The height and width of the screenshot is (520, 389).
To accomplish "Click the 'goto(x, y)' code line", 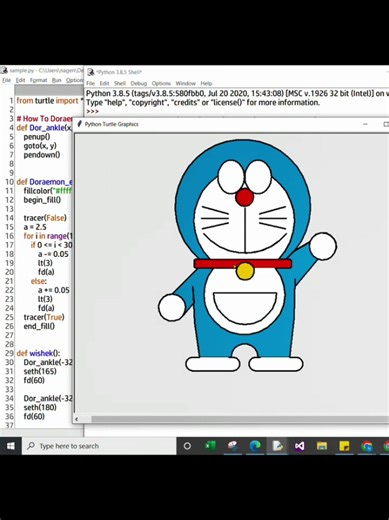I will (x=40, y=146).
